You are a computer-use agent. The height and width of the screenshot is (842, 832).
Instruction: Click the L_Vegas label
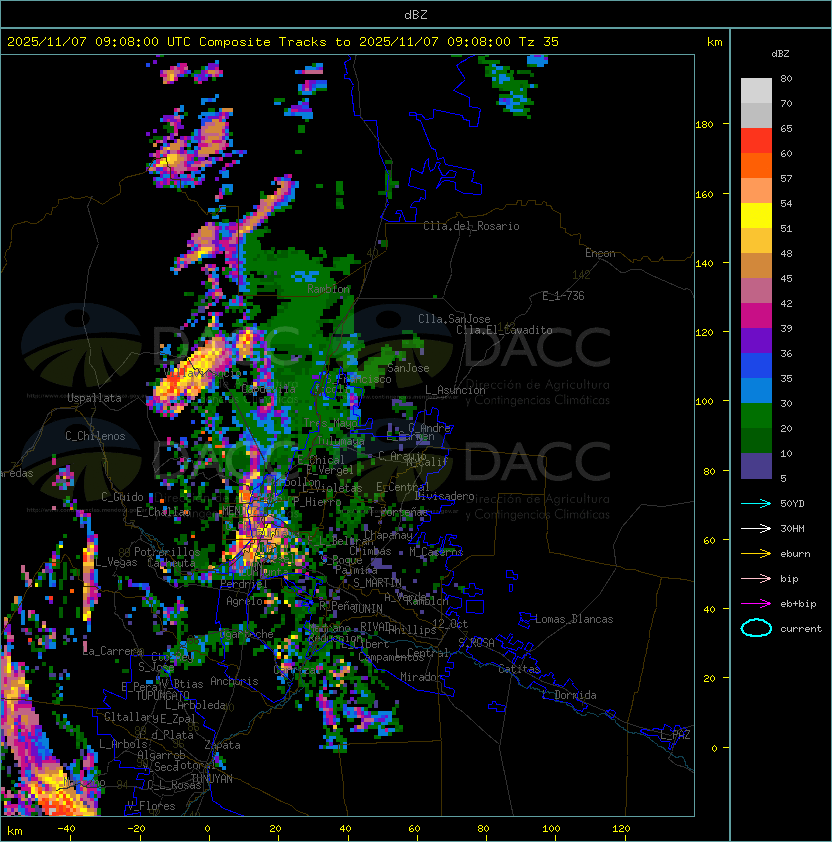(x=115, y=562)
